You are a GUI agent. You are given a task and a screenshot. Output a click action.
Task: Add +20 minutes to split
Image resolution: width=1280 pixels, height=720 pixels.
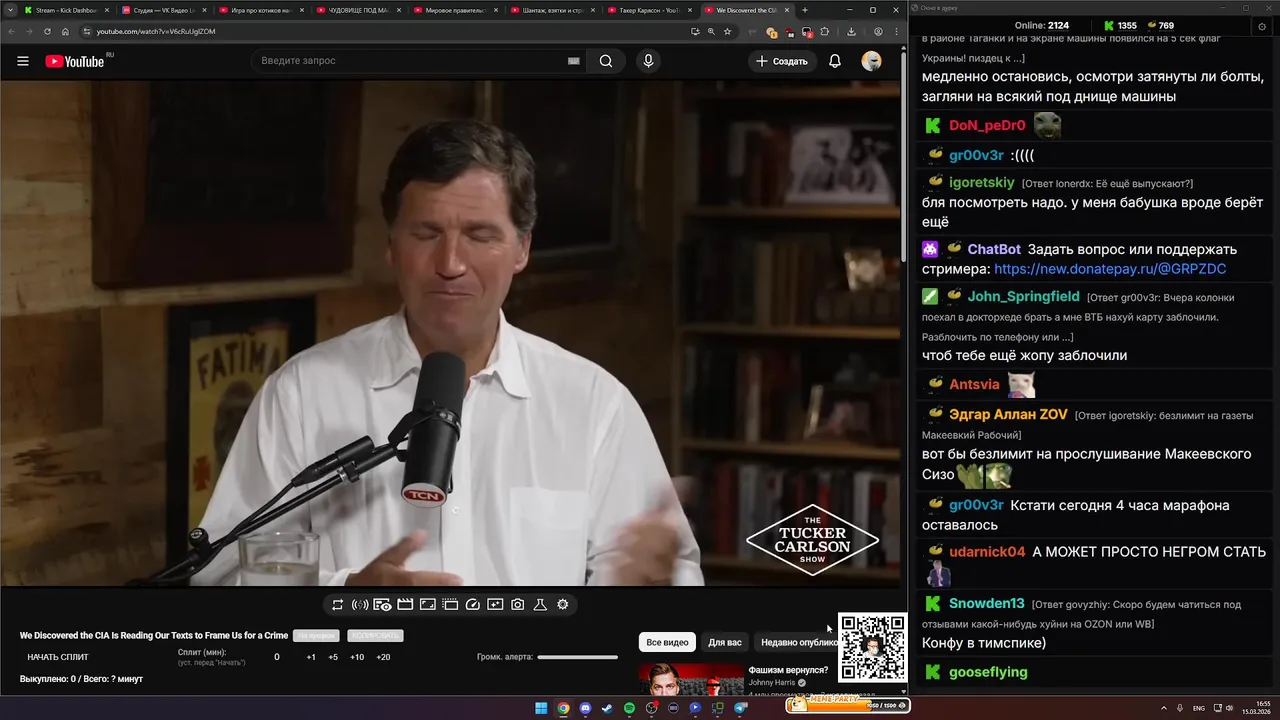point(383,657)
